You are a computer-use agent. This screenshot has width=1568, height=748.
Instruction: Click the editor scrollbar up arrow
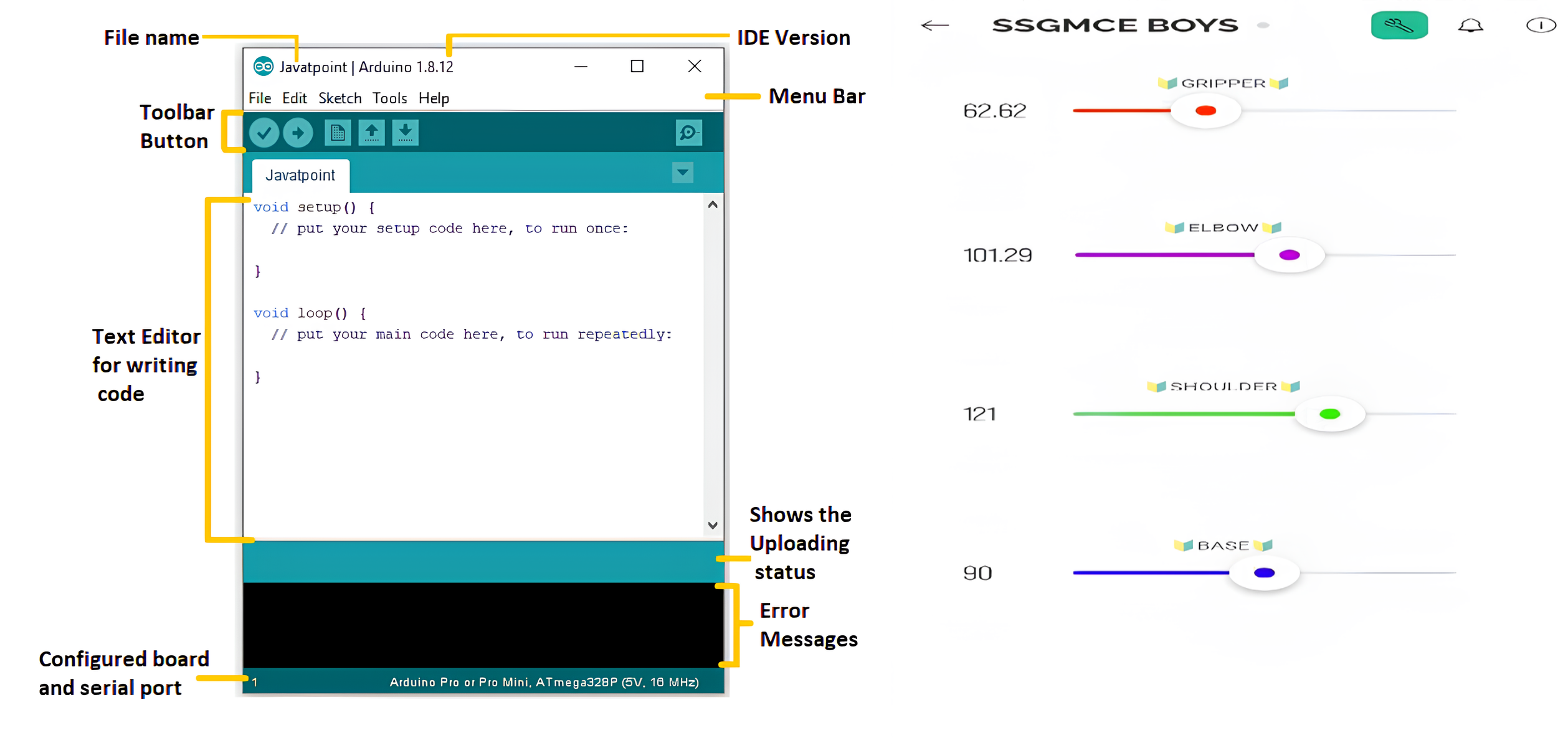click(713, 205)
